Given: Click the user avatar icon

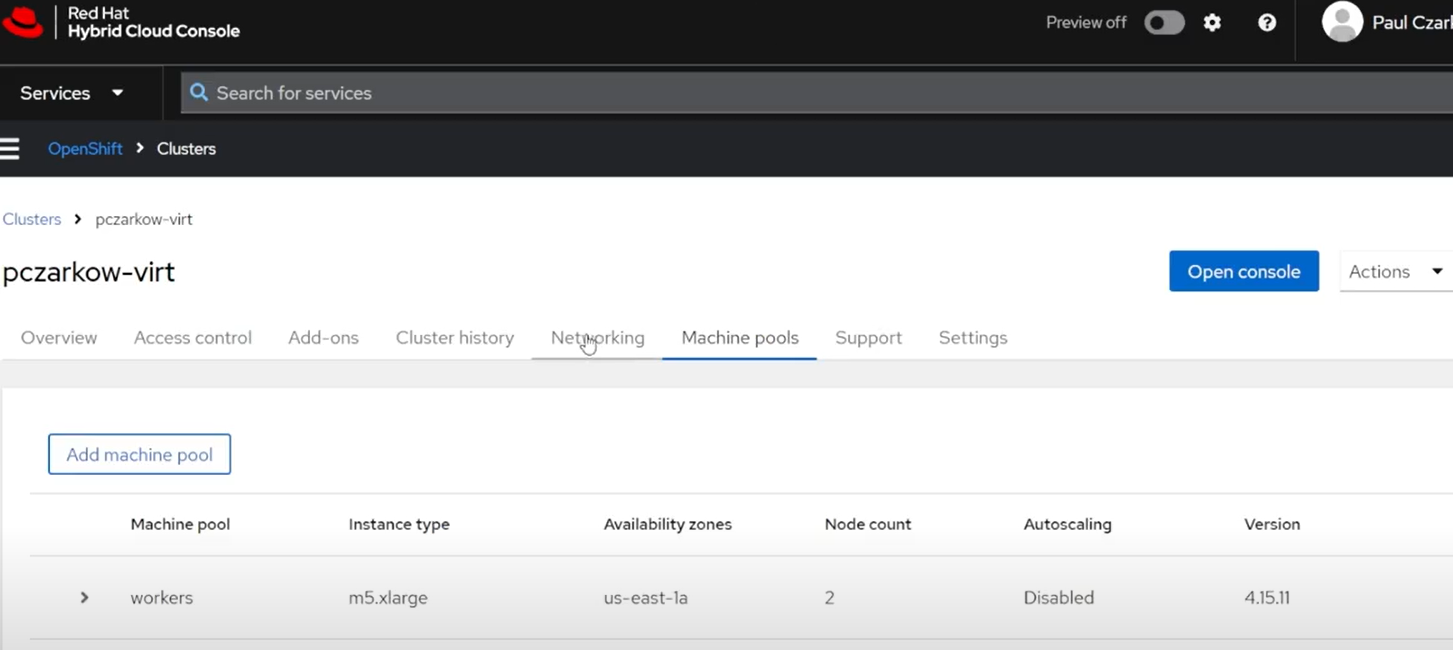Looking at the screenshot, I should (x=1341, y=22).
